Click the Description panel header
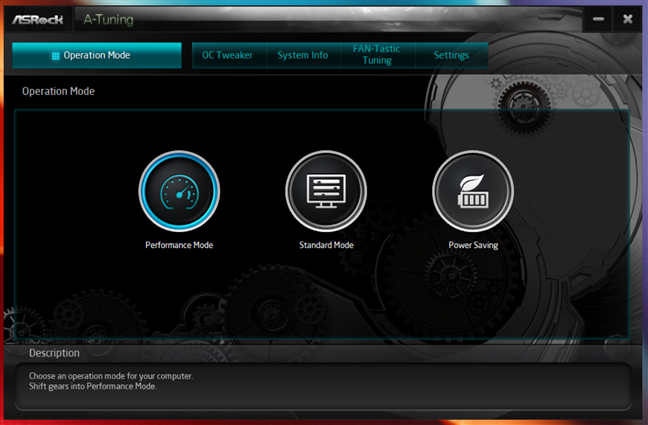This screenshot has height=425, width=648. pyautogui.click(x=54, y=353)
